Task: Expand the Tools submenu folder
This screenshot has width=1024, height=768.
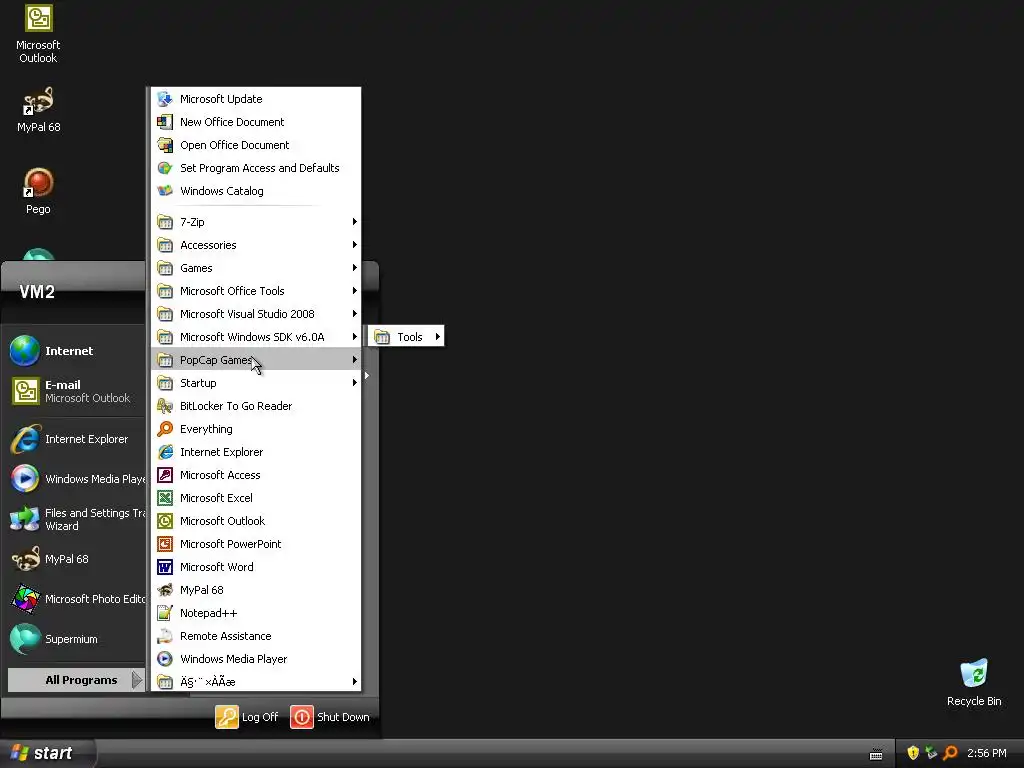Action: click(406, 337)
